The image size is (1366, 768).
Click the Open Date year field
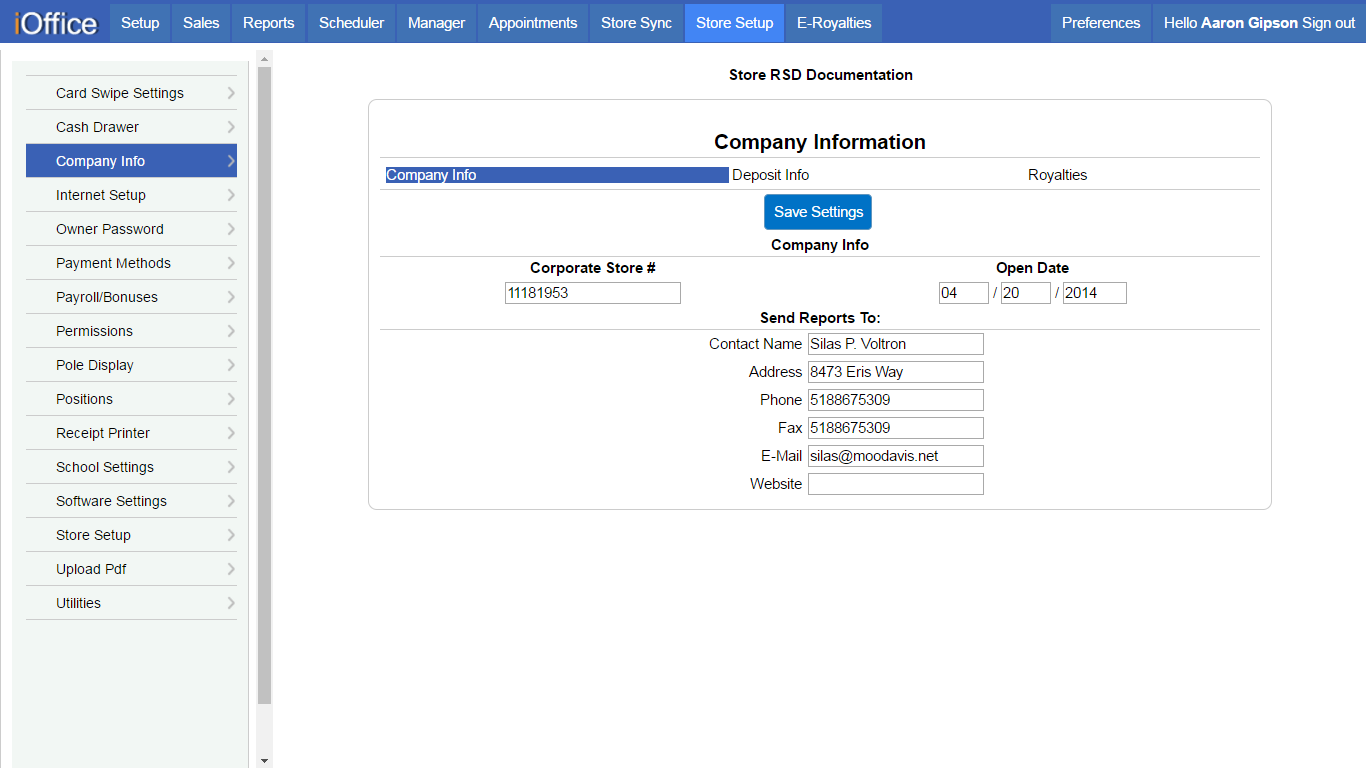[1095, 293]
